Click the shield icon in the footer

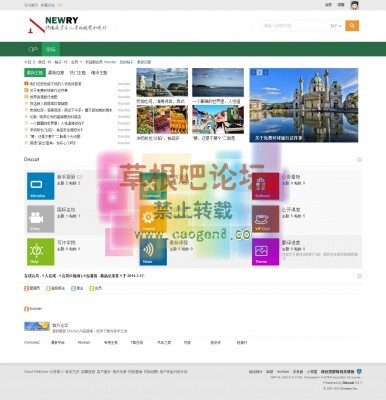pyautogui.click(x=359, y=371)
